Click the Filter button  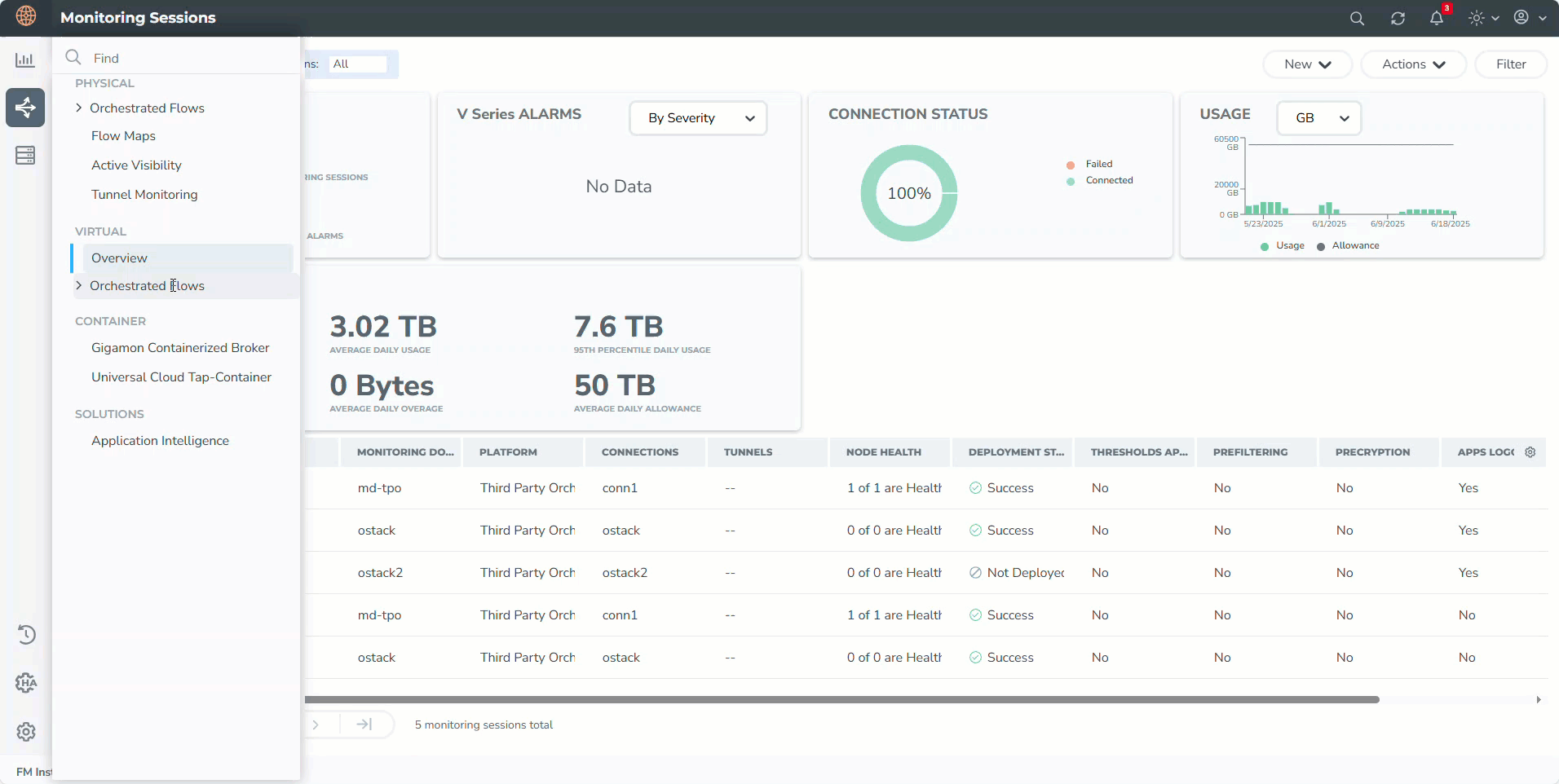pyautogui.click(x=1511, y=64)
